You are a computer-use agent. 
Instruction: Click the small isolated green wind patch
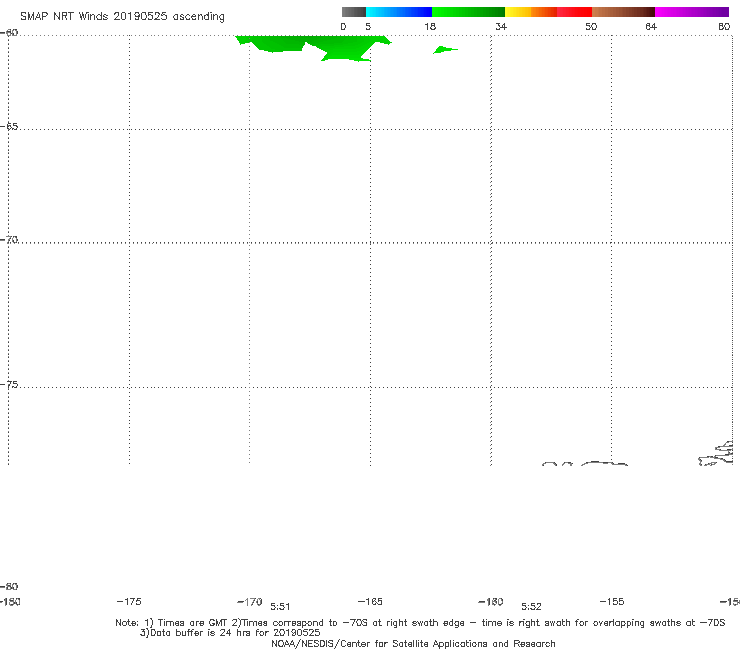(x=444, y=50)
